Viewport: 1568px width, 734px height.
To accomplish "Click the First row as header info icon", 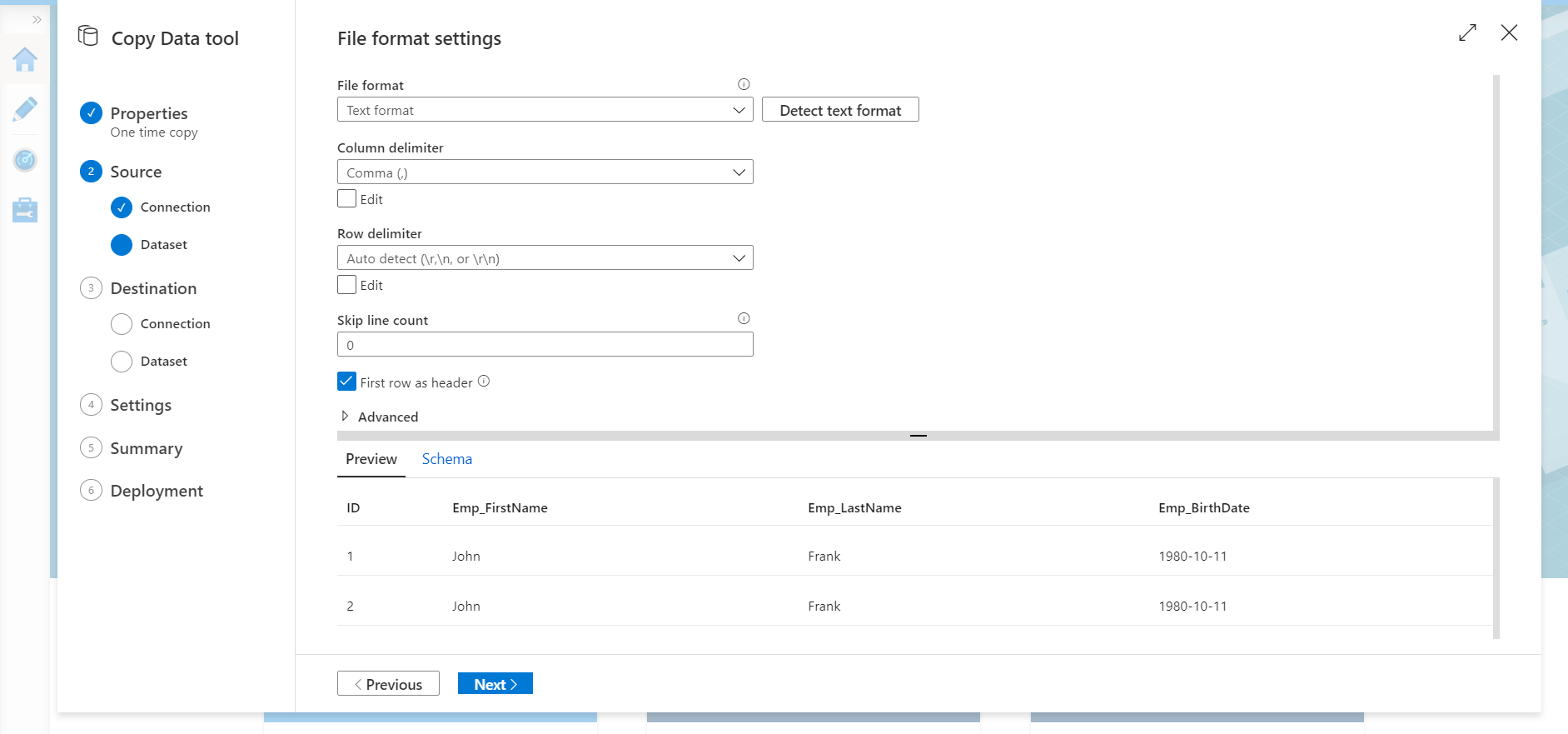I will pos(484,382).
